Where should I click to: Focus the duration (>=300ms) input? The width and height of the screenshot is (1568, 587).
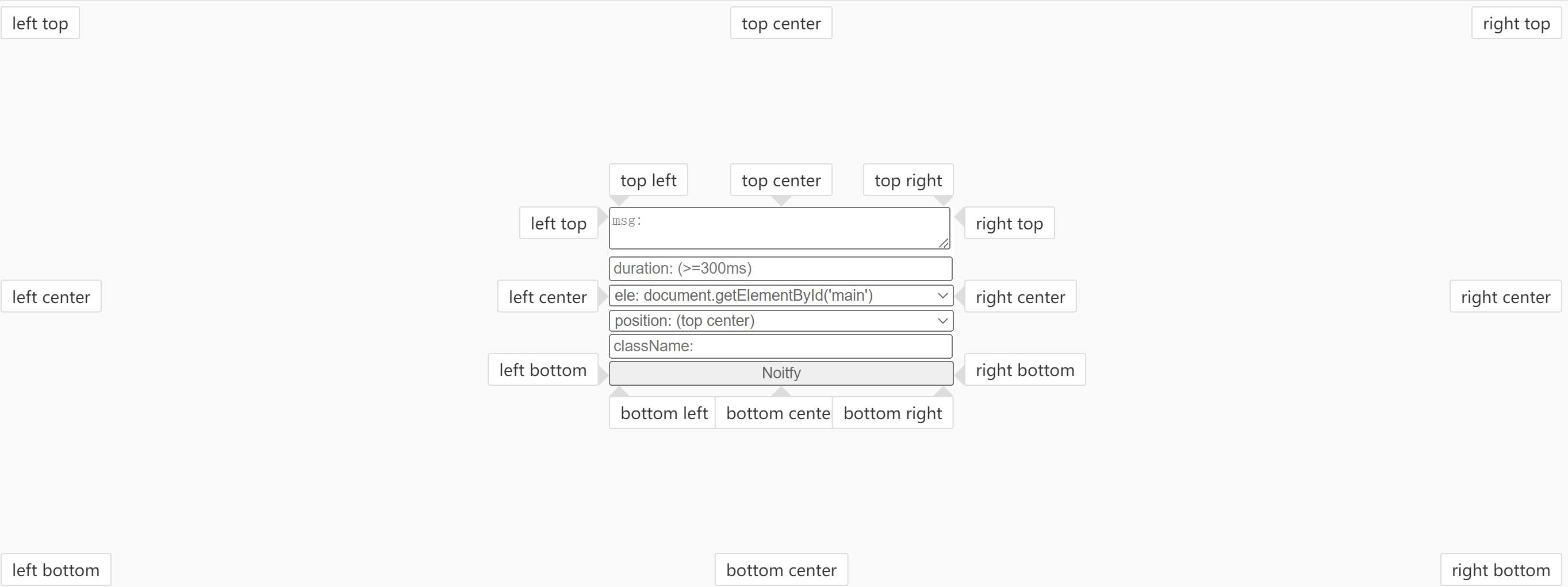pos(780,268)
